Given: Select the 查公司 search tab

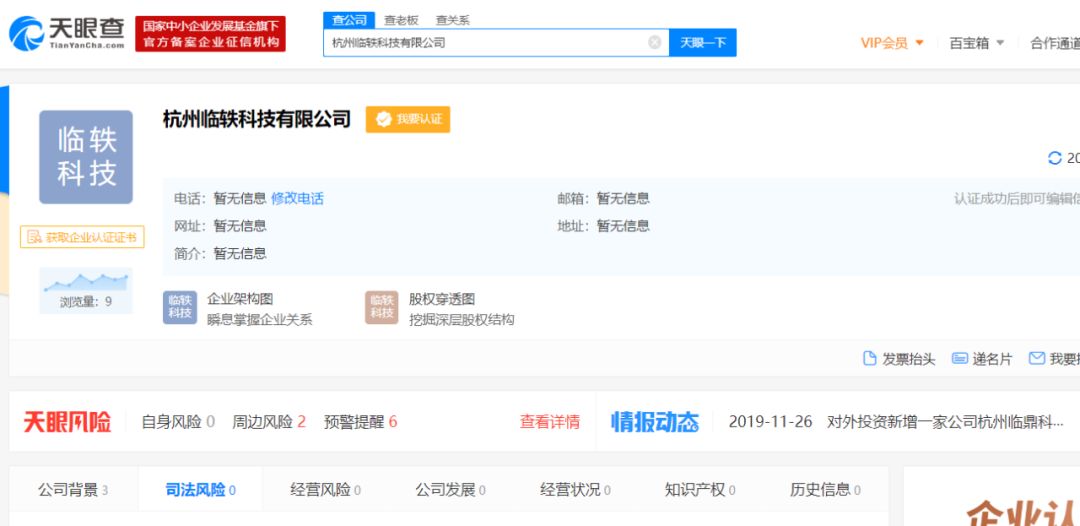Looking at the screenshot, I should click(349, 20).
